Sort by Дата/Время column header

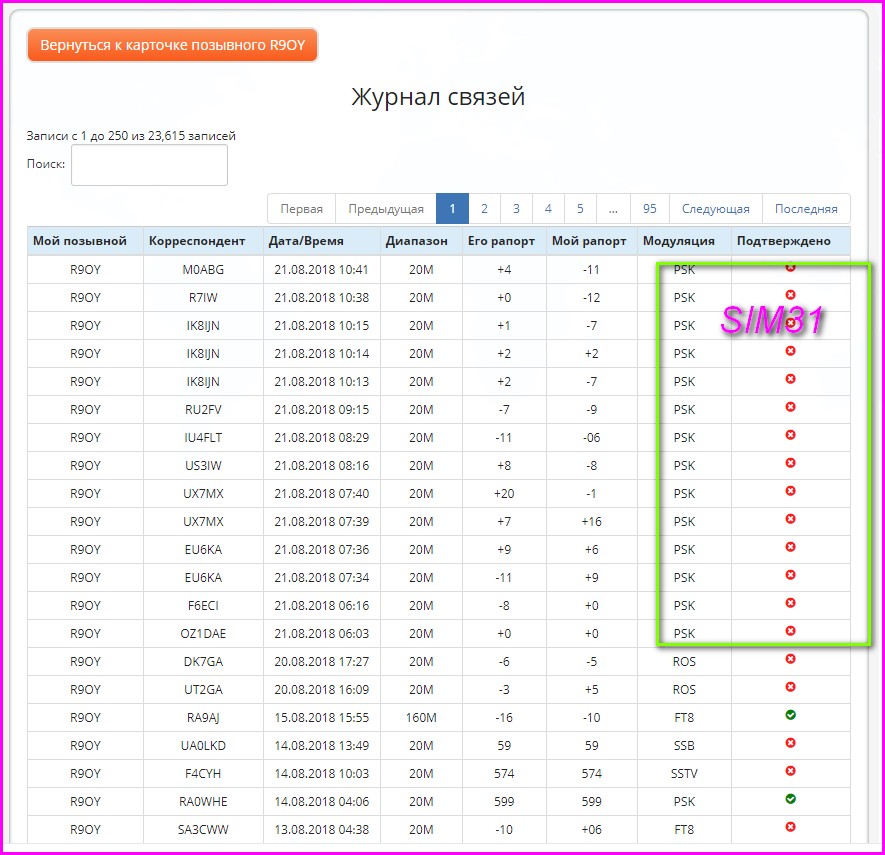(x=306, y=241)
